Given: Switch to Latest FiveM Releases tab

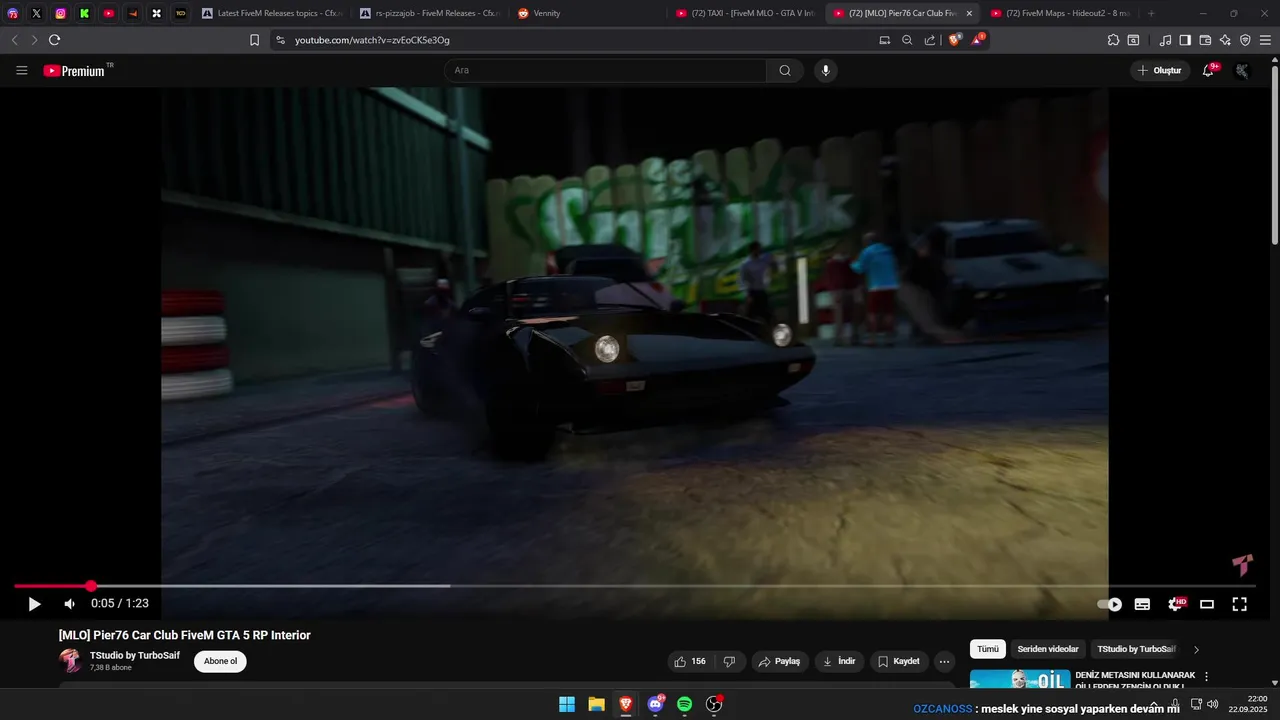Looking at the screenshot, I should point(270,13).
